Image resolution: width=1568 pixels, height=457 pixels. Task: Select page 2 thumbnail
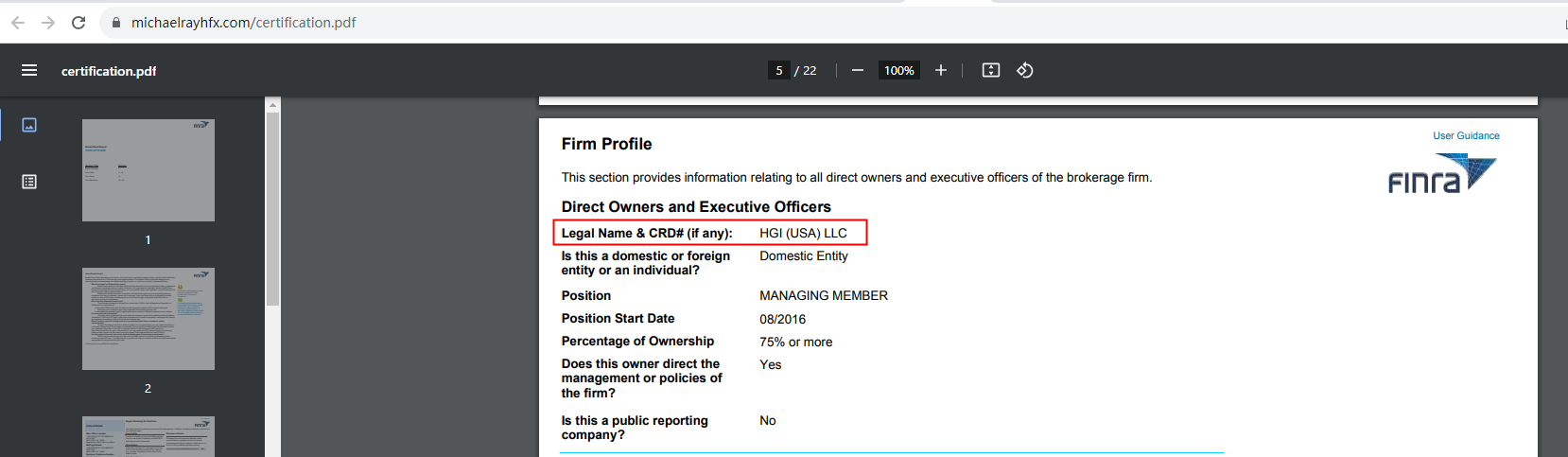tap(148, 319)
